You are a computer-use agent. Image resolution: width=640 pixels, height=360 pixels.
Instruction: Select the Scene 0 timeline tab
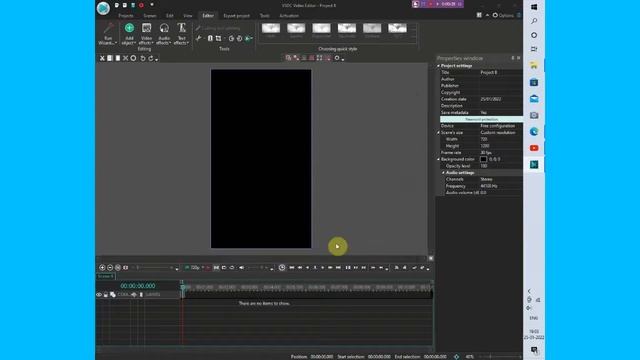pyautogui.click(x=106, y=276)
